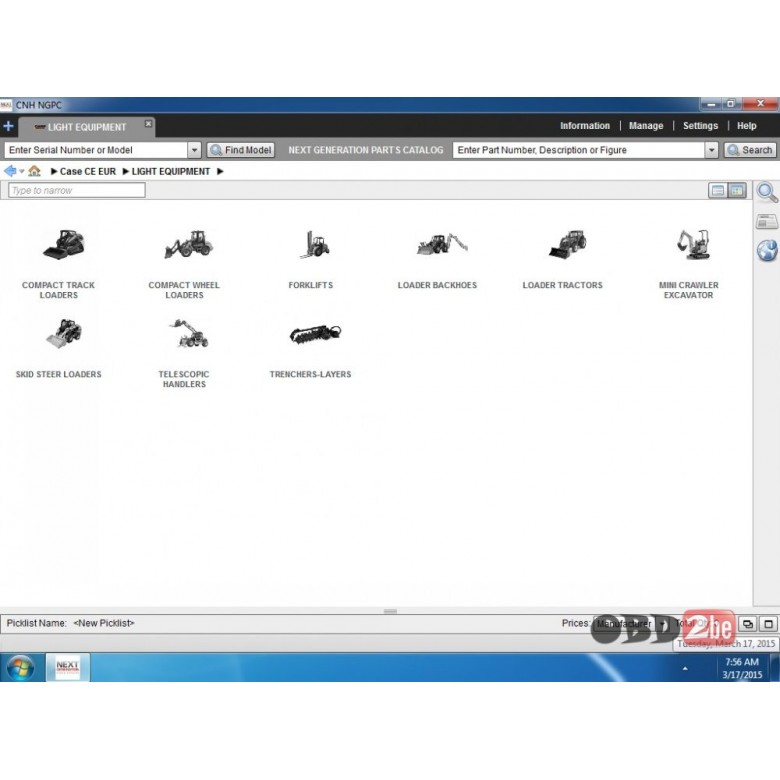Select the Forklifts equipment icon
This screenshot has width=780, height=780.
(x=314, y=244)
